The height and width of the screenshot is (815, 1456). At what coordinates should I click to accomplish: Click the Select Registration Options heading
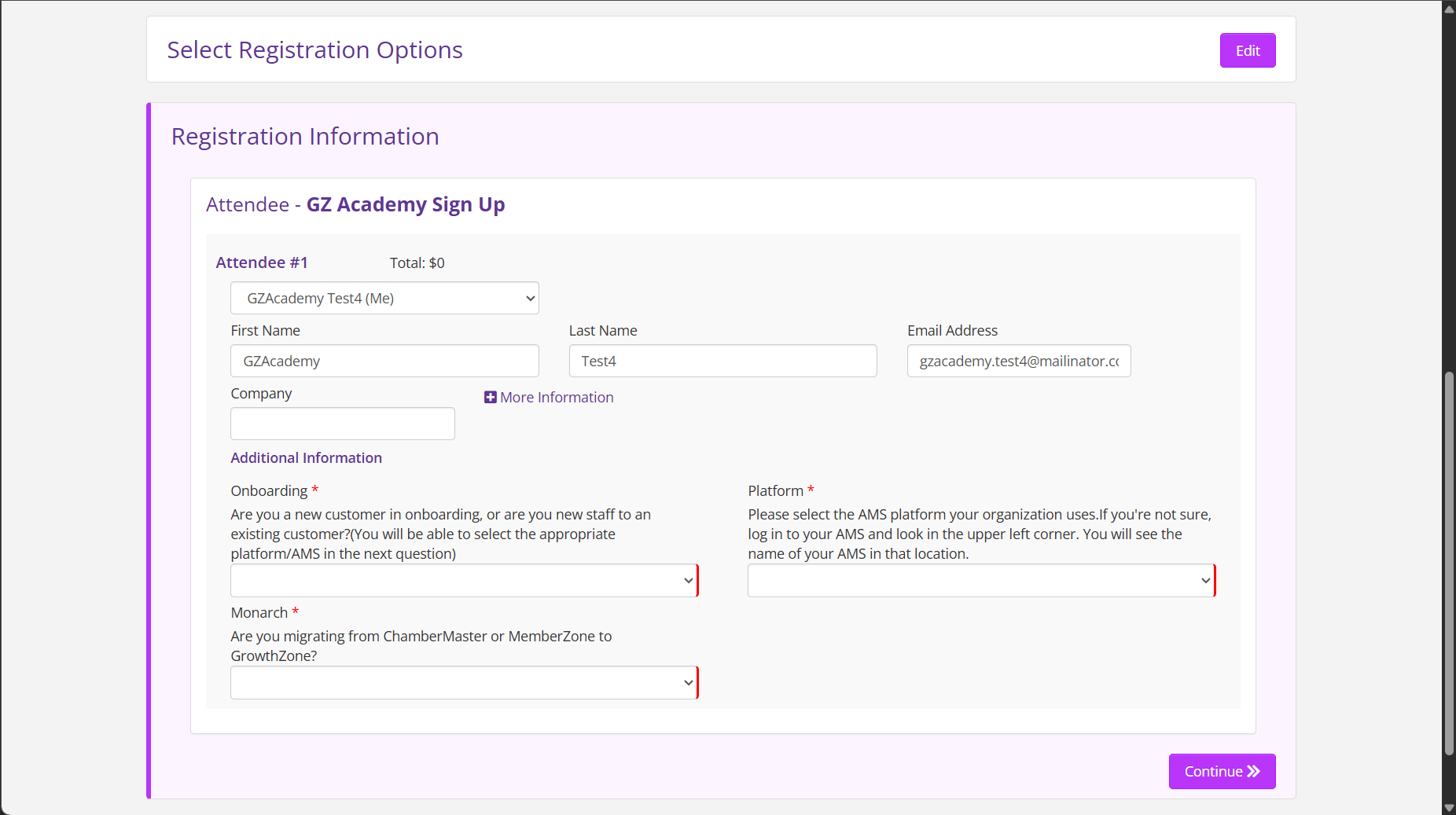tap(314, 50)
